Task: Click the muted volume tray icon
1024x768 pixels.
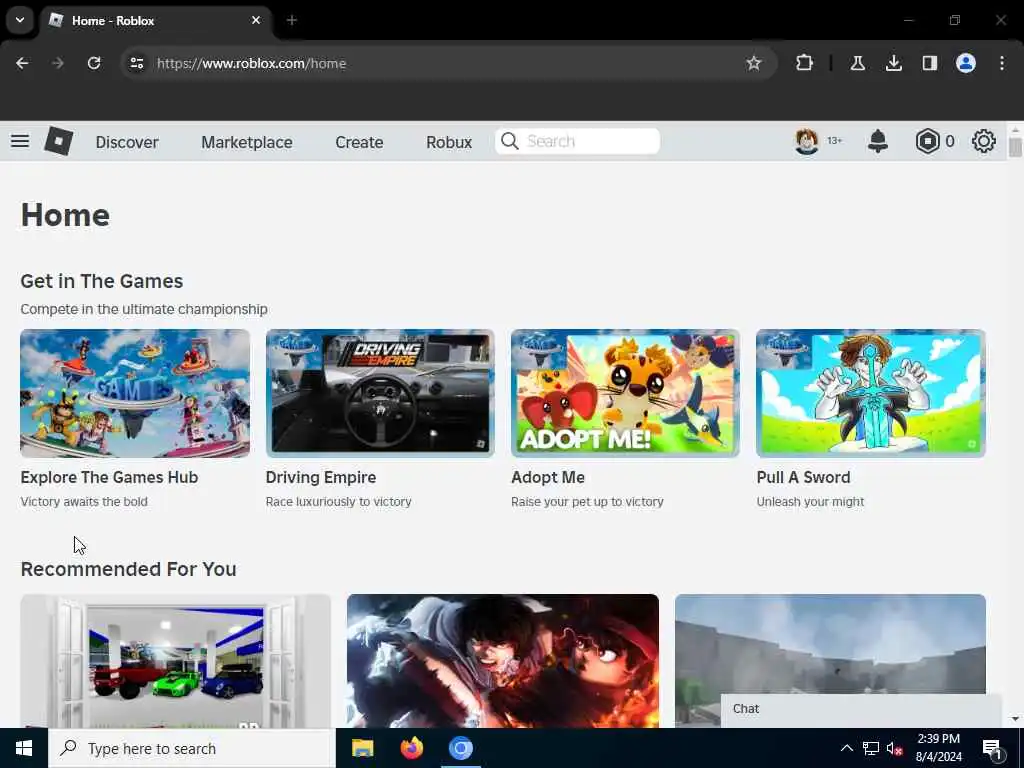Action: tap(895, 748)
